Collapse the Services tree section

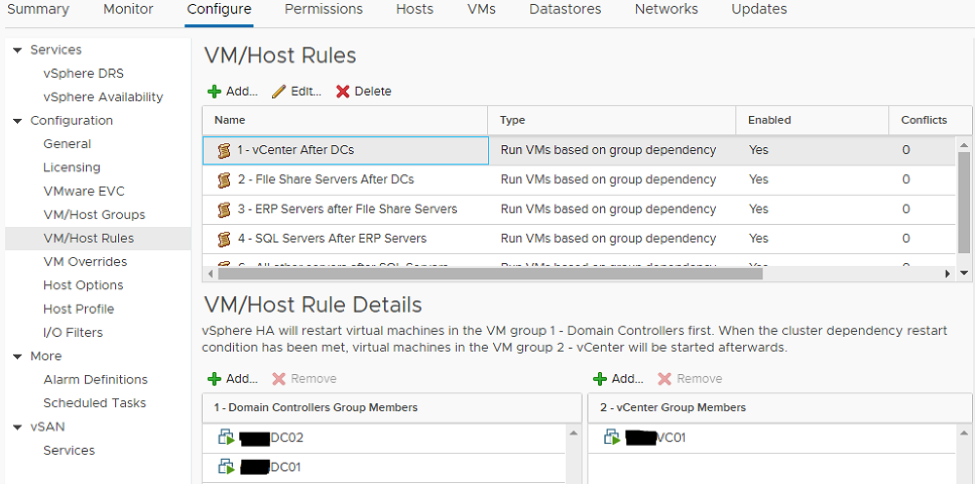(x=17, y=50)
